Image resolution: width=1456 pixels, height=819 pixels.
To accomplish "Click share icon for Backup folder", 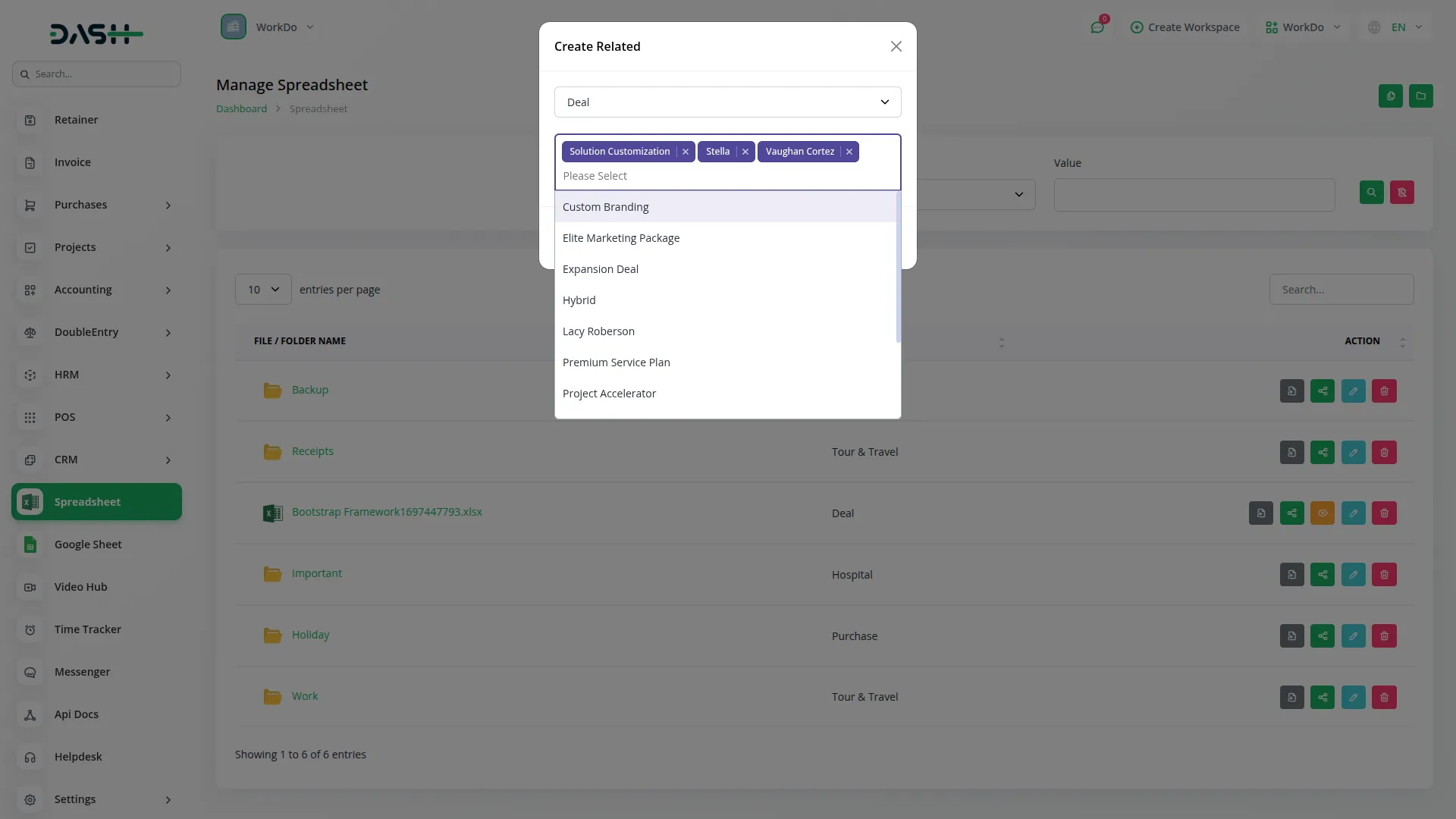I will tap(1323, 391).
